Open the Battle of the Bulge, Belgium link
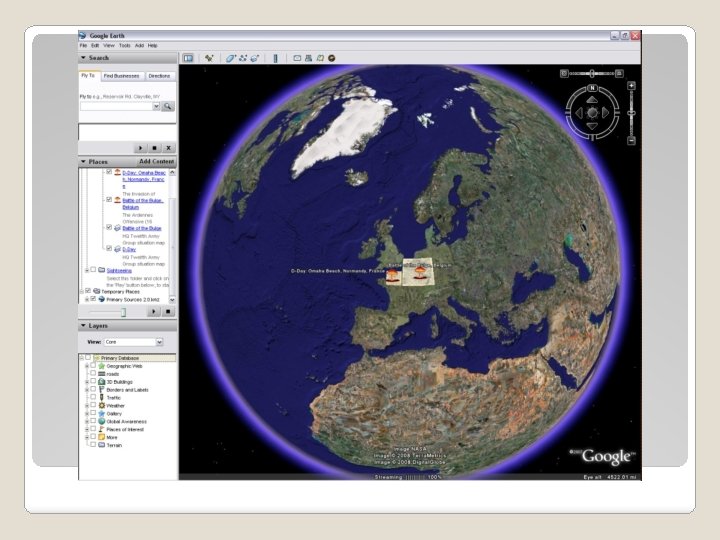 (x=142, y=204)
